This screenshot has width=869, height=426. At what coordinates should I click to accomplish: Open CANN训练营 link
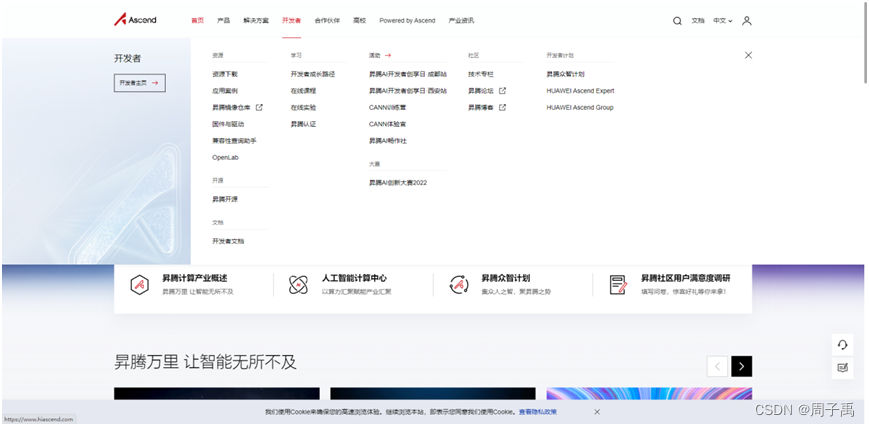coord(387,107)
